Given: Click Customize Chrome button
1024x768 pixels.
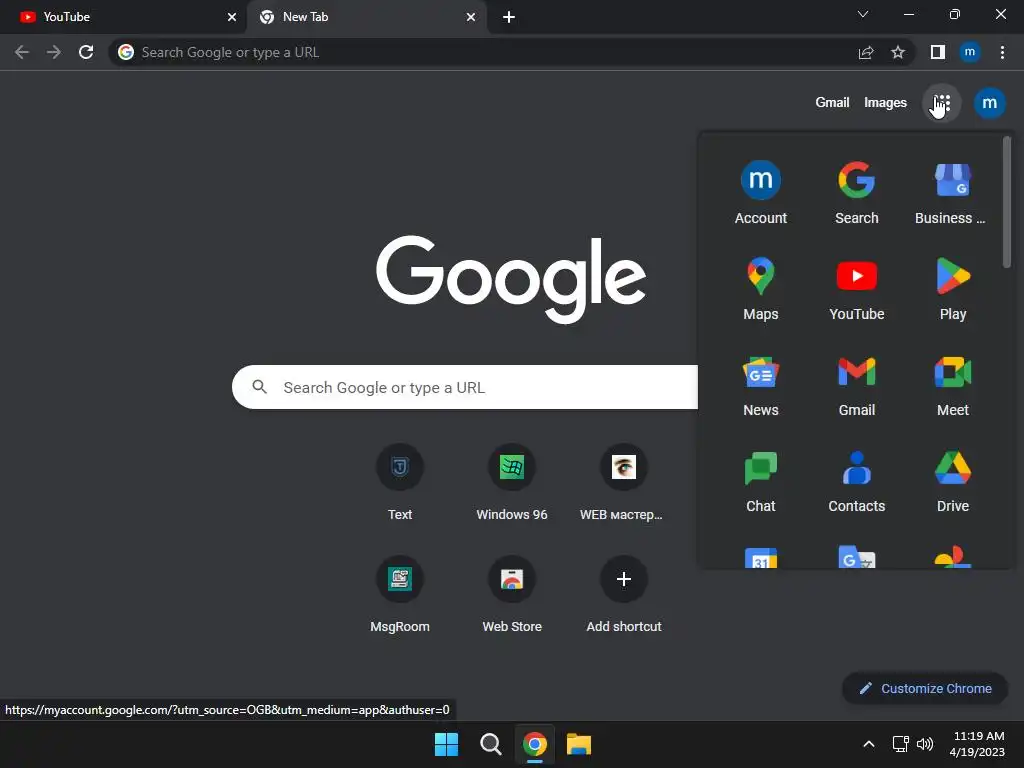Looking at the screenshot, I should click(x=925, y=688).
